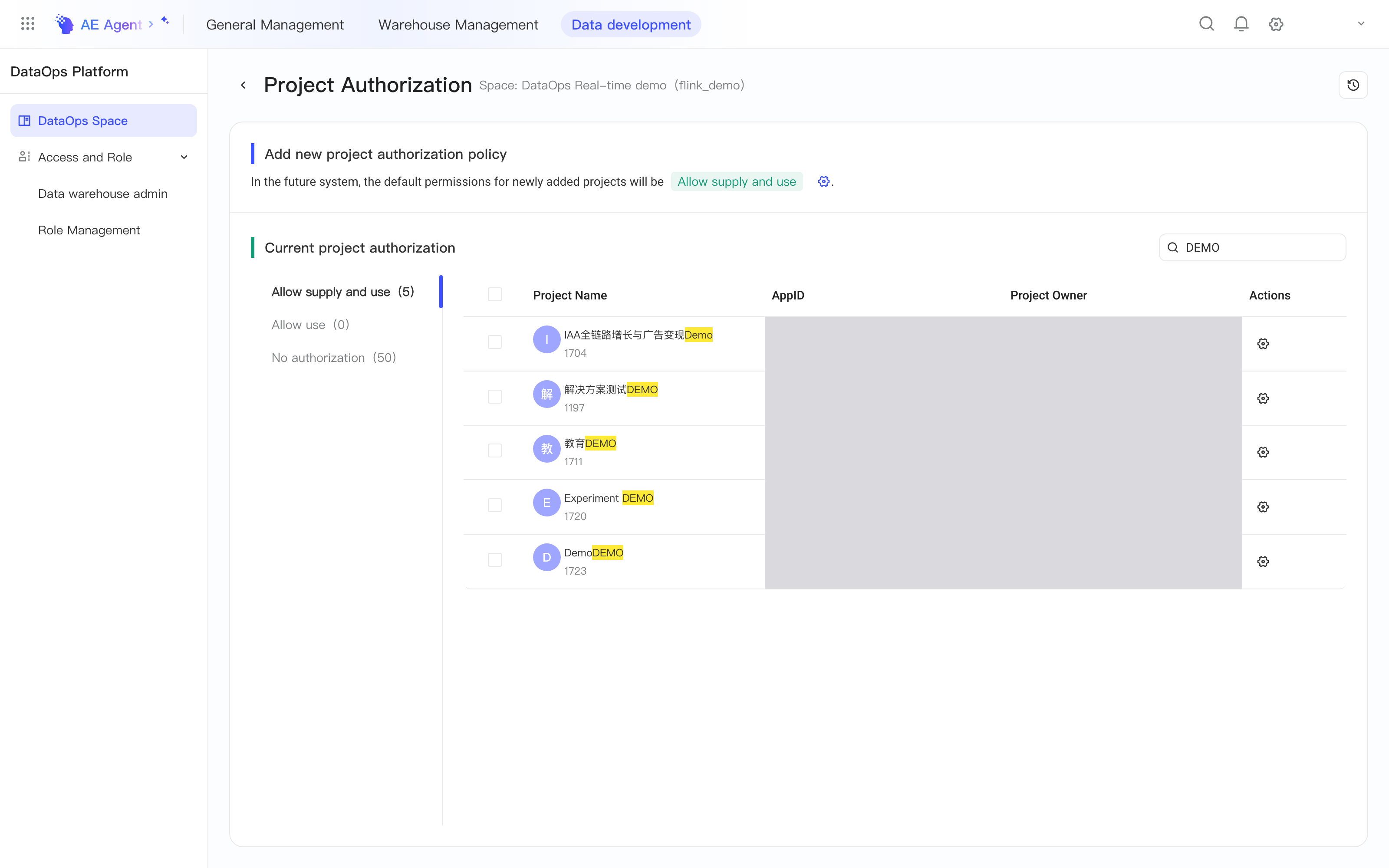The image size is (1389, 868).
Task: Click the DemoDEMO project name
Action: (593, 553)
